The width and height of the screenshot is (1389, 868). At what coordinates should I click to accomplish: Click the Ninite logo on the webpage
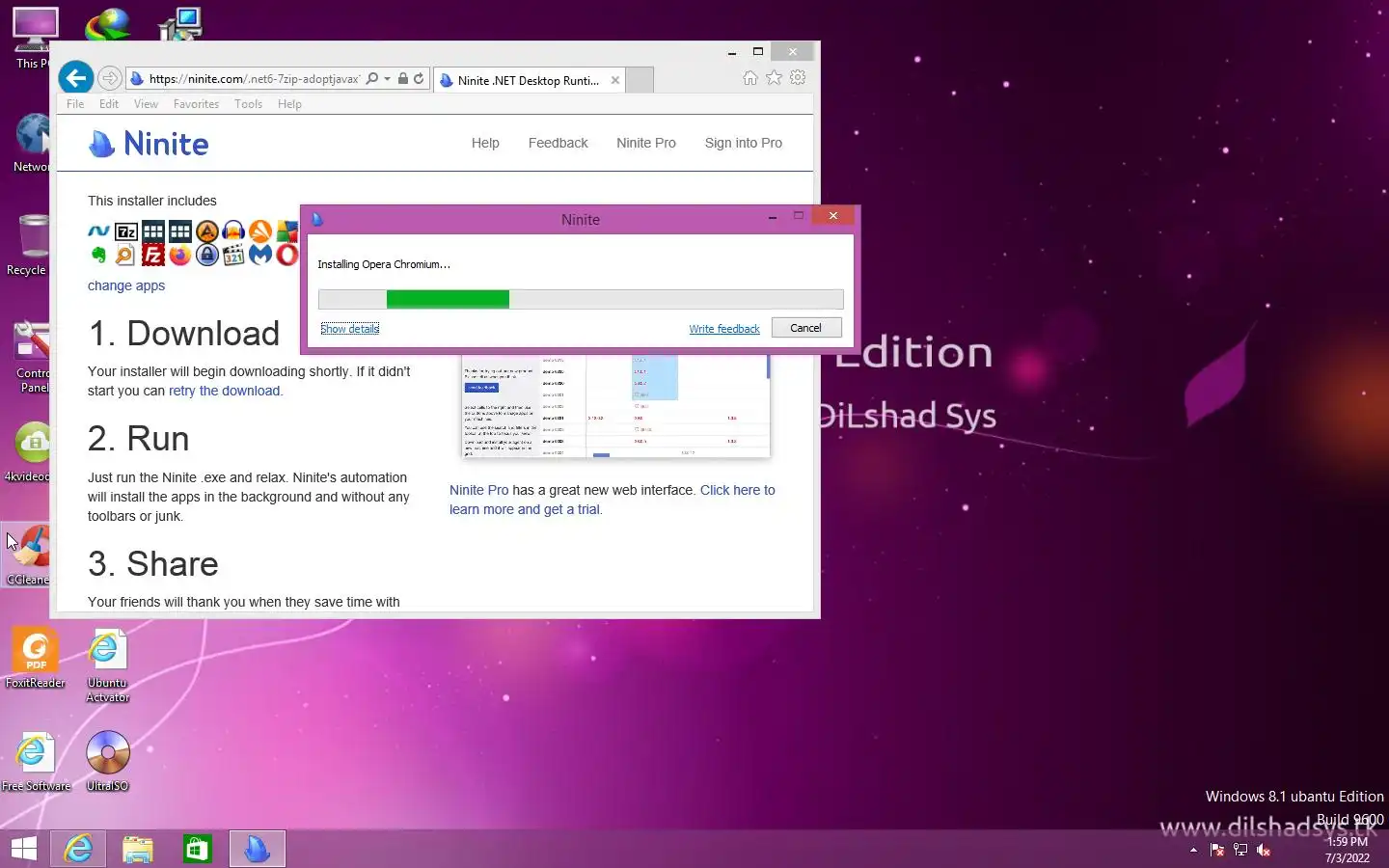(149, 144)
